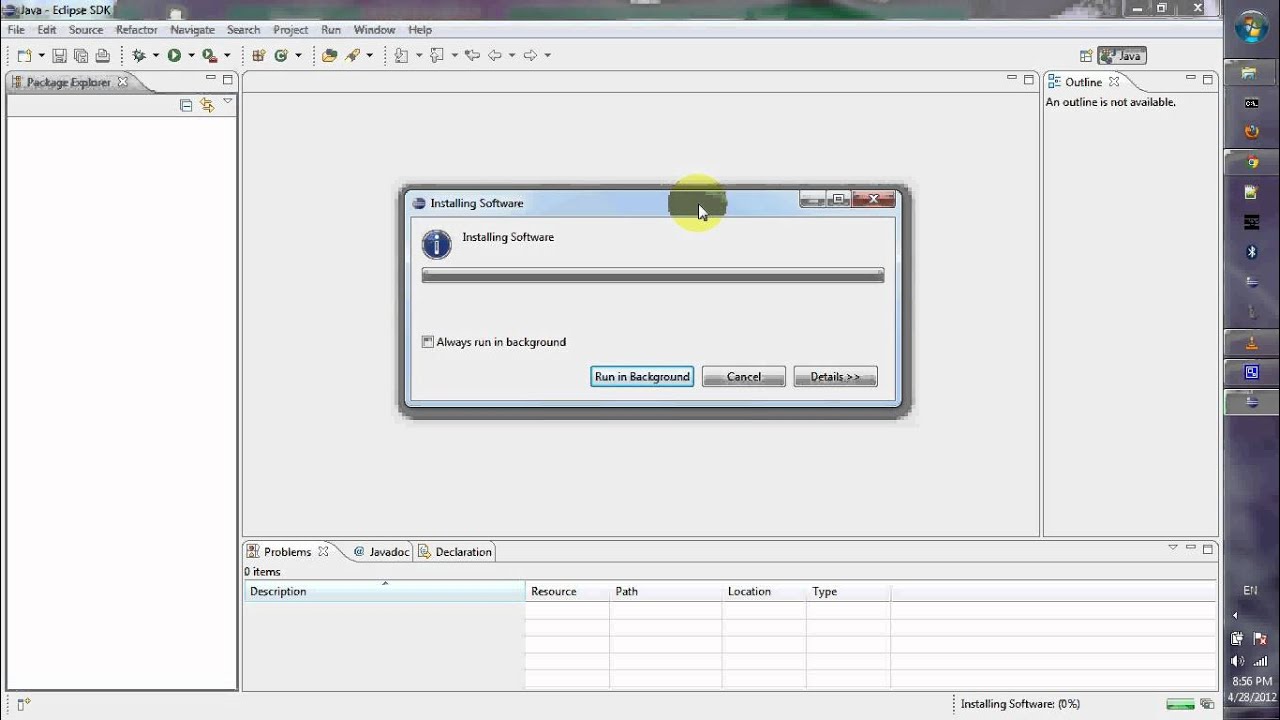The image size is (1280, 720).
Task: Open the Source menu
Action: coord(86,30)
